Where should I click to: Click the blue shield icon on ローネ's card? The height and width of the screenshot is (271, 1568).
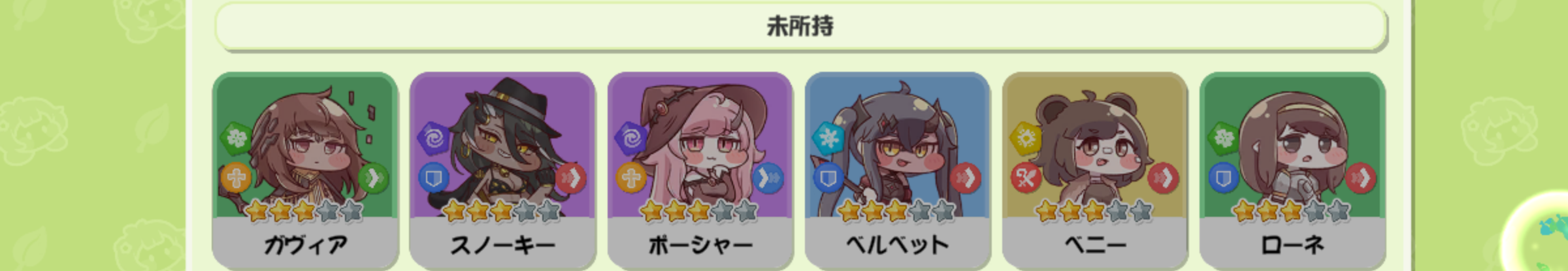click(1223, 177)
